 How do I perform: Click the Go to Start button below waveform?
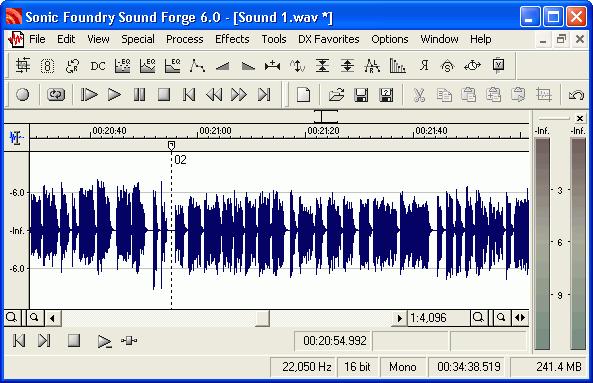[x=19, y=340]
